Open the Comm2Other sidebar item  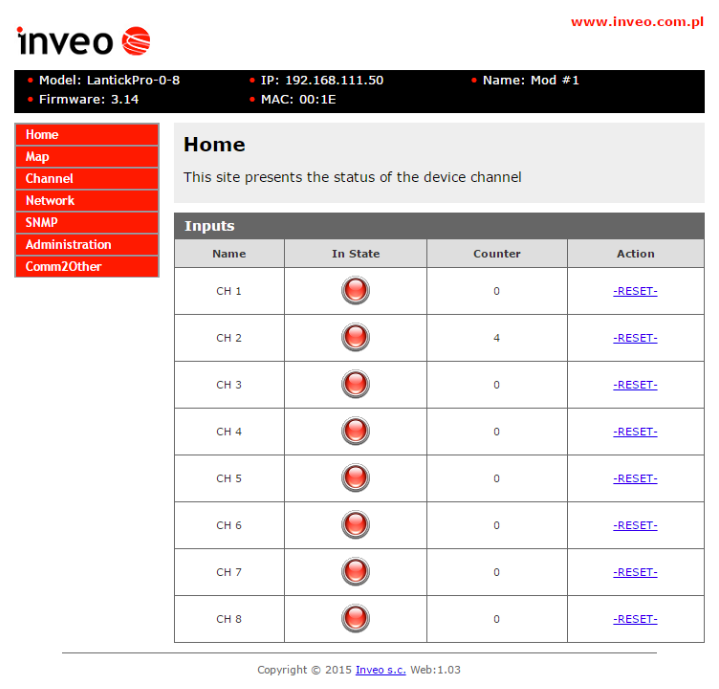87,267
